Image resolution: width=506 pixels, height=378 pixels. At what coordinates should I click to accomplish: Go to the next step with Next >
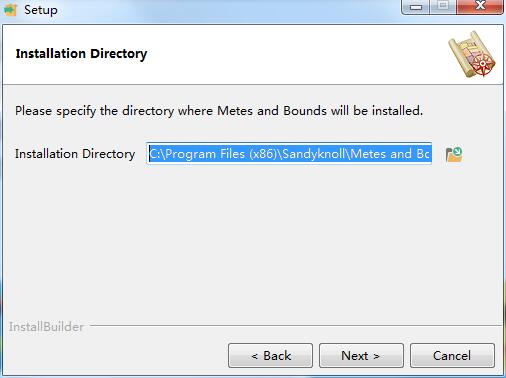[x=361, y=356]
